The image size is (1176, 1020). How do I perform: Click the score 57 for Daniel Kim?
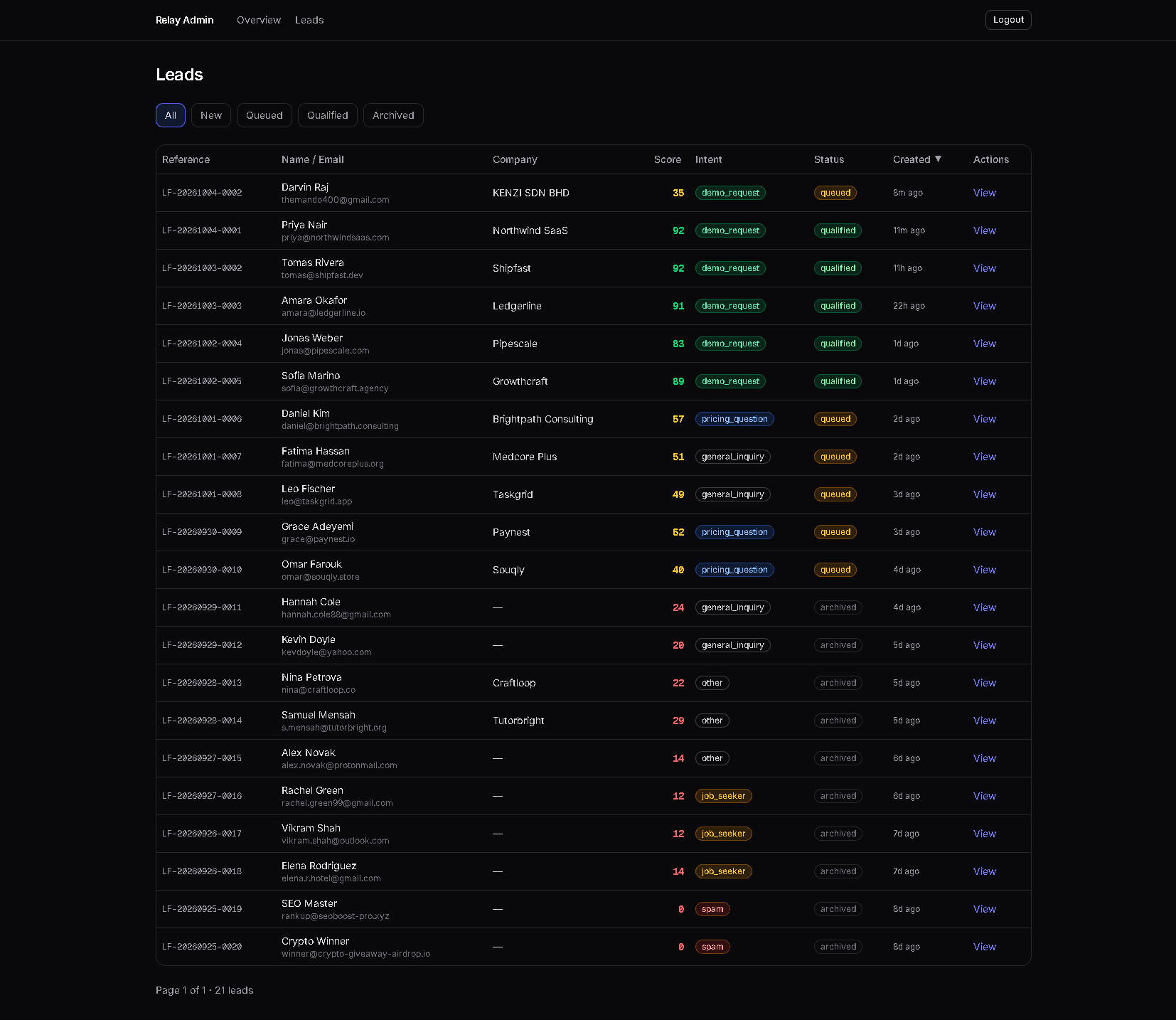coord(678,419)
